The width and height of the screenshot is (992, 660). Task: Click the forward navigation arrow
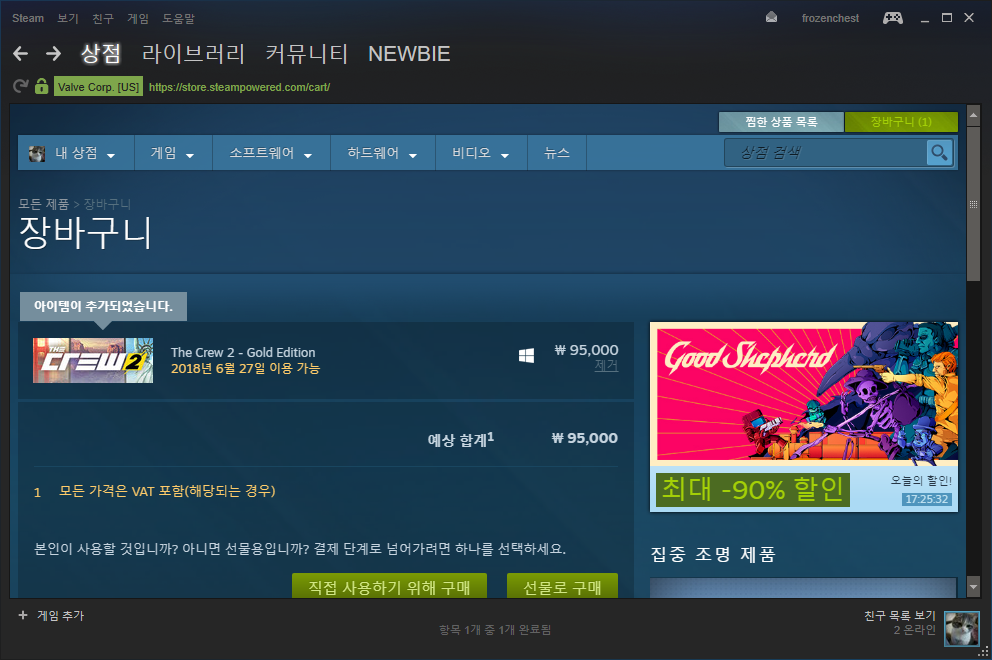53,53
